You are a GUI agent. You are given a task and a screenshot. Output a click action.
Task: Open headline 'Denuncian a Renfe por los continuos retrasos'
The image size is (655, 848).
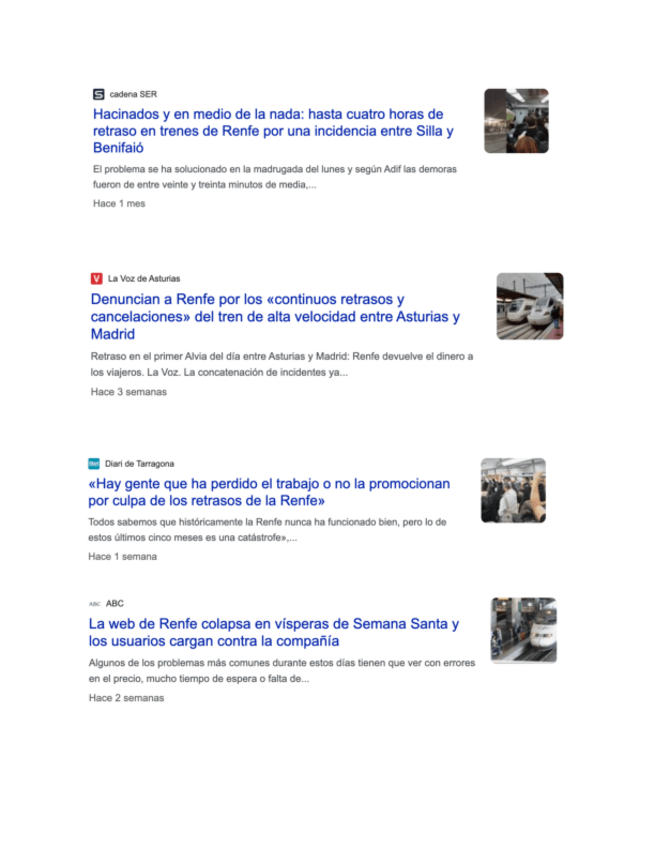pos(275,316)
